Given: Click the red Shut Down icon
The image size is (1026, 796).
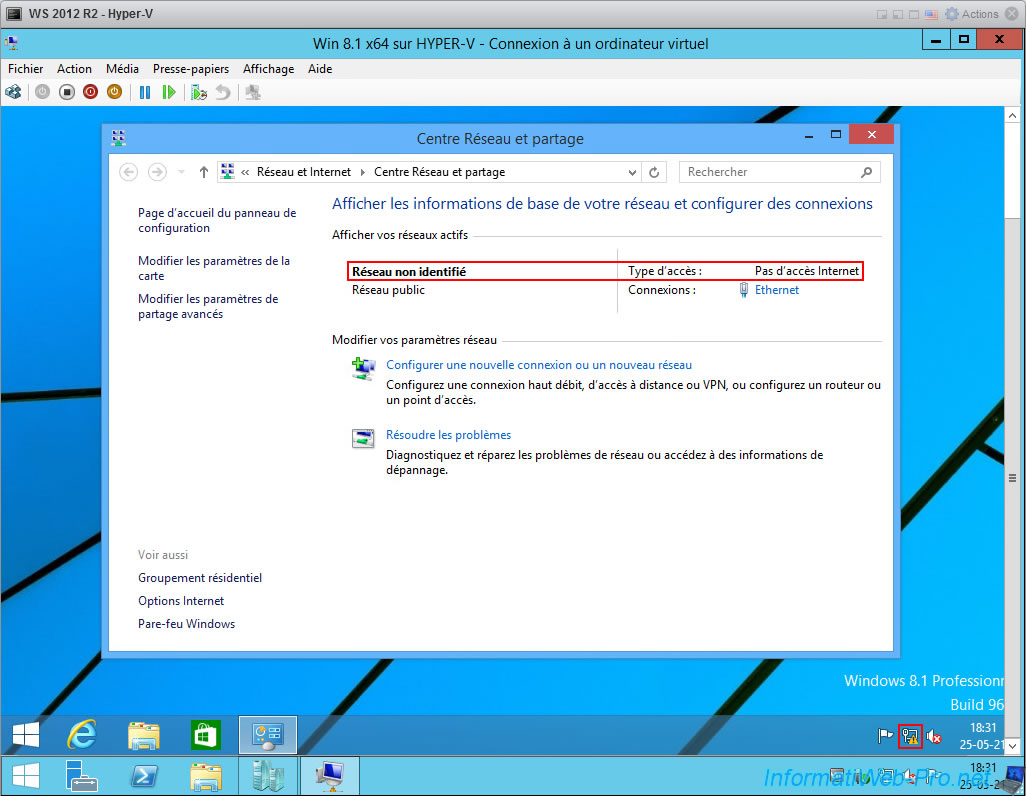Looking at the screenshot, I should coord(90,92).
